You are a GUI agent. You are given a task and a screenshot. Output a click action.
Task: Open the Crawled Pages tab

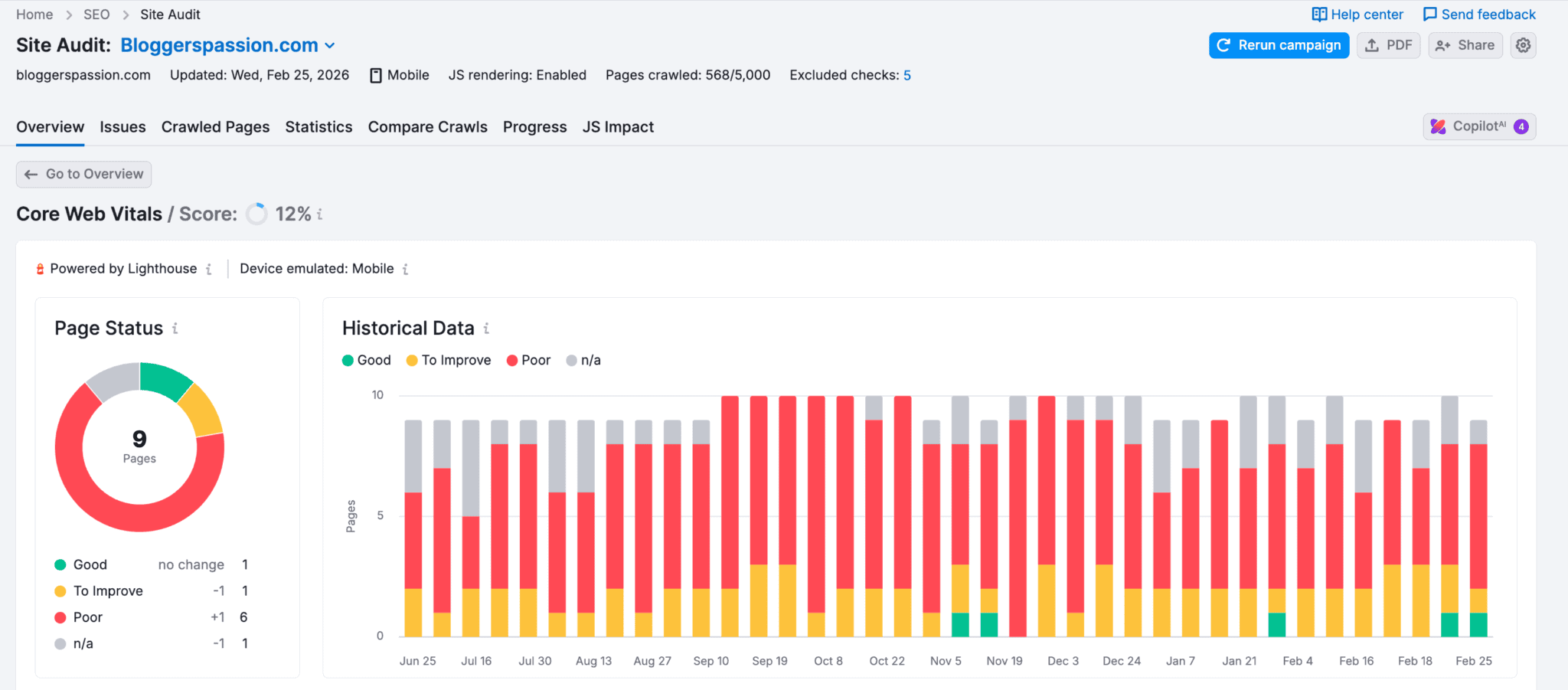tap(215, 127)
